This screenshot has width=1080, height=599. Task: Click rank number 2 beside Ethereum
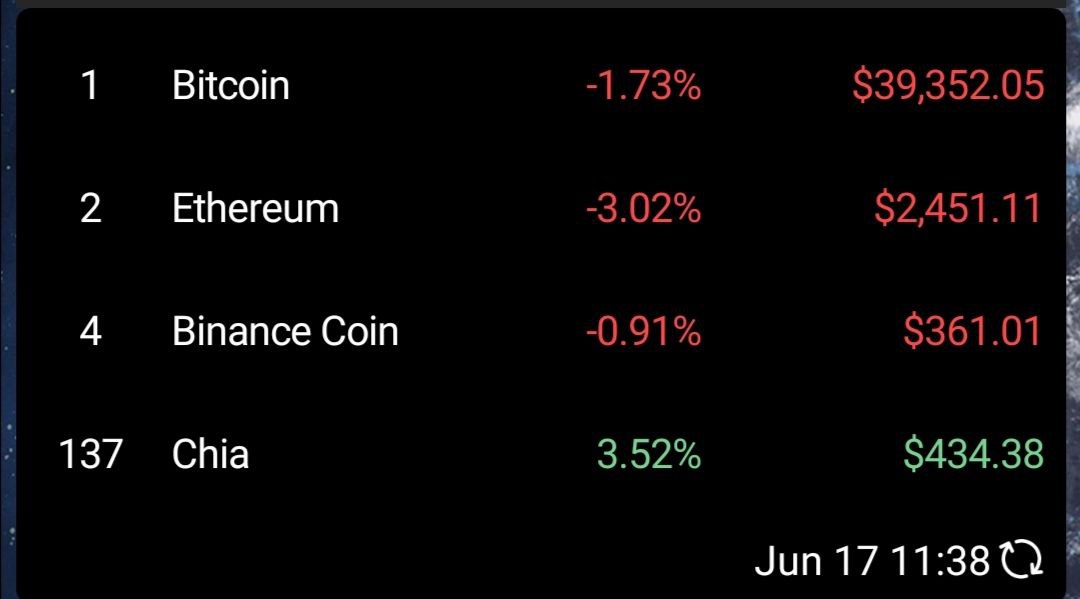click(x=90, y=209)
